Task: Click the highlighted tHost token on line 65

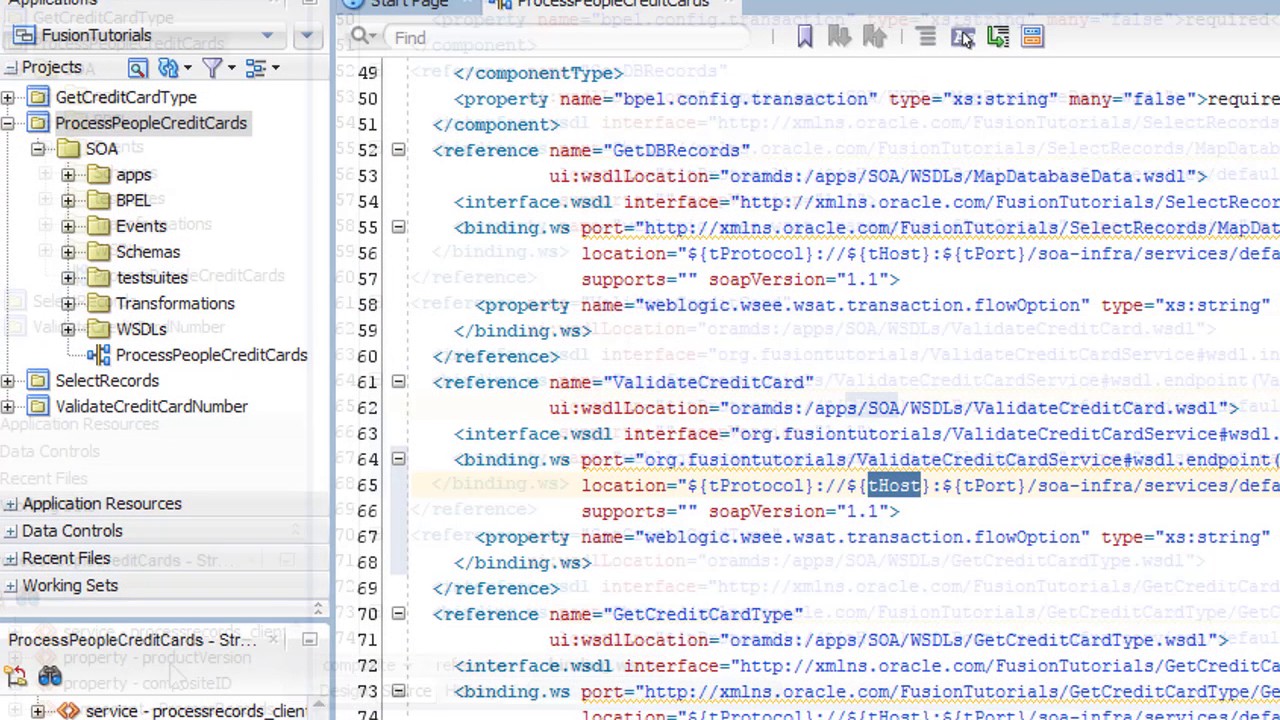Action: click(x=893, y=486)
